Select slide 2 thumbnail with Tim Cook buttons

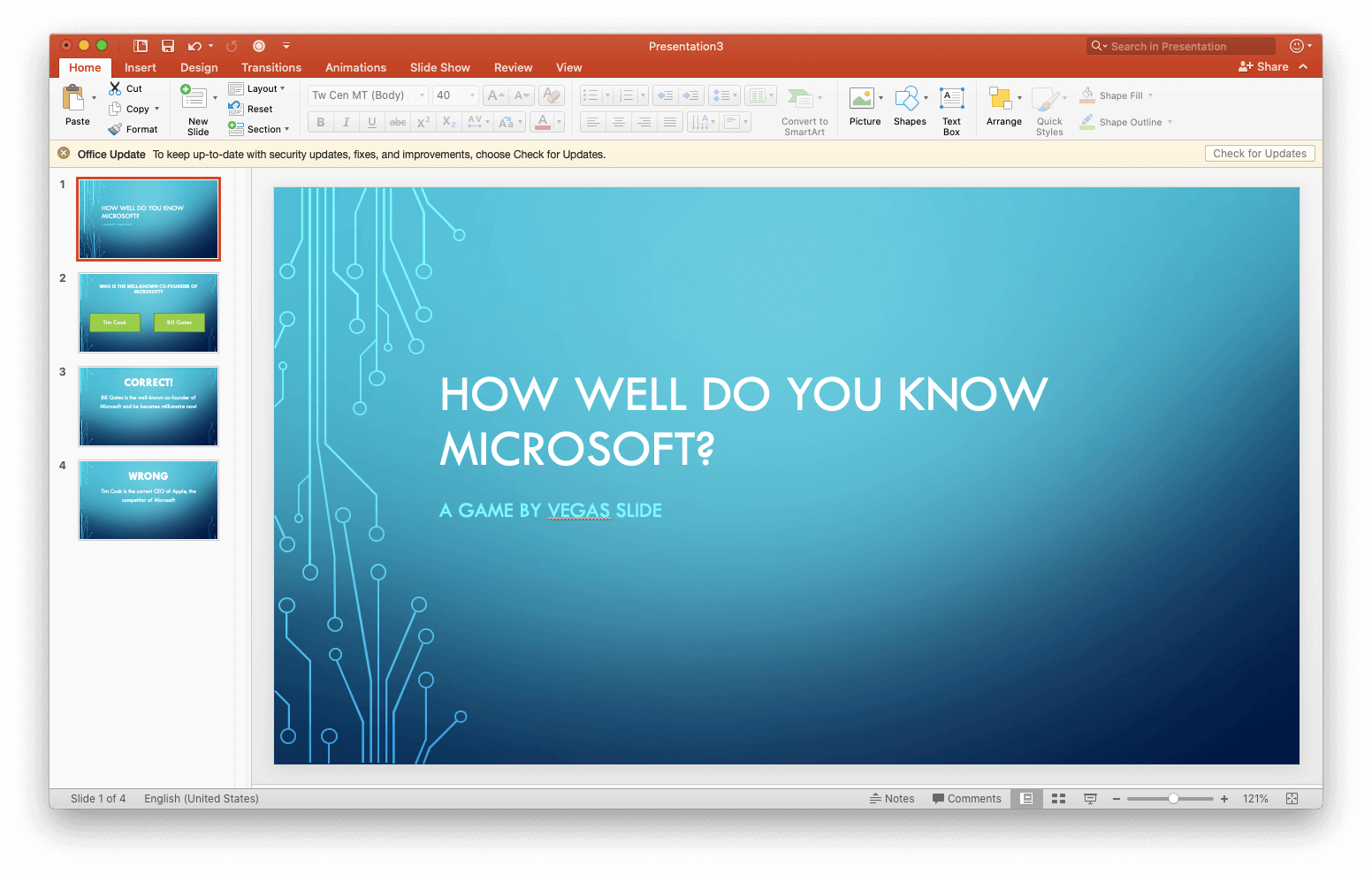(149, 313)
